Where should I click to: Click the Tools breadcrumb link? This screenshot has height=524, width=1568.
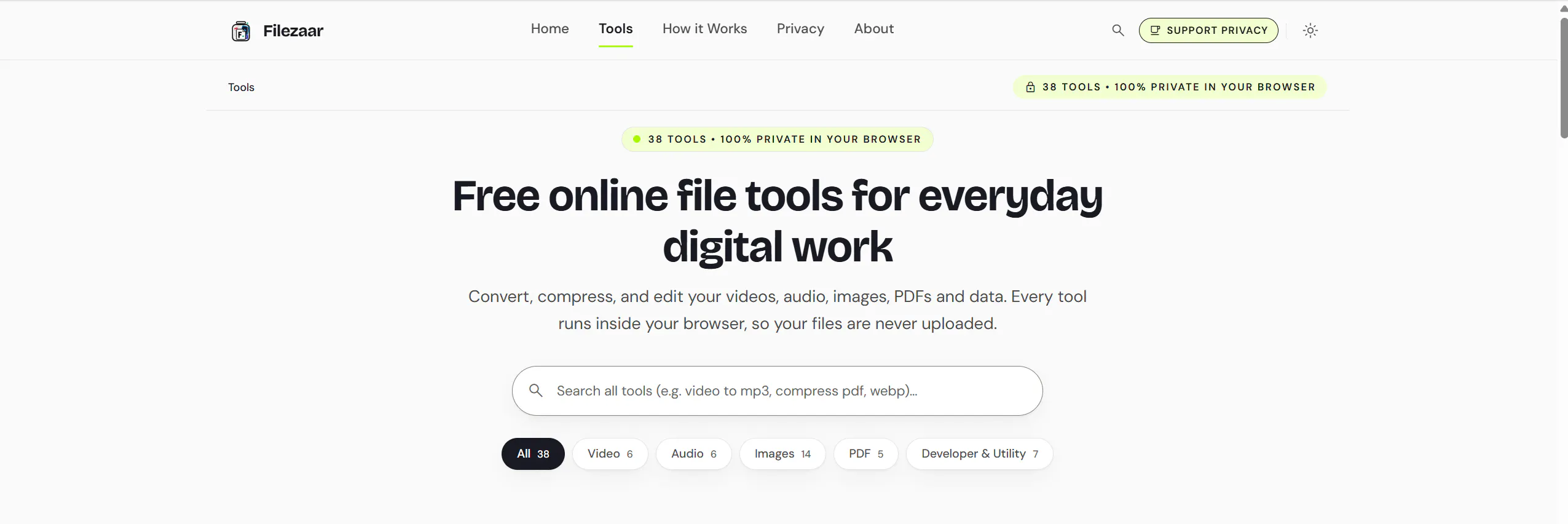coord(241,87)
